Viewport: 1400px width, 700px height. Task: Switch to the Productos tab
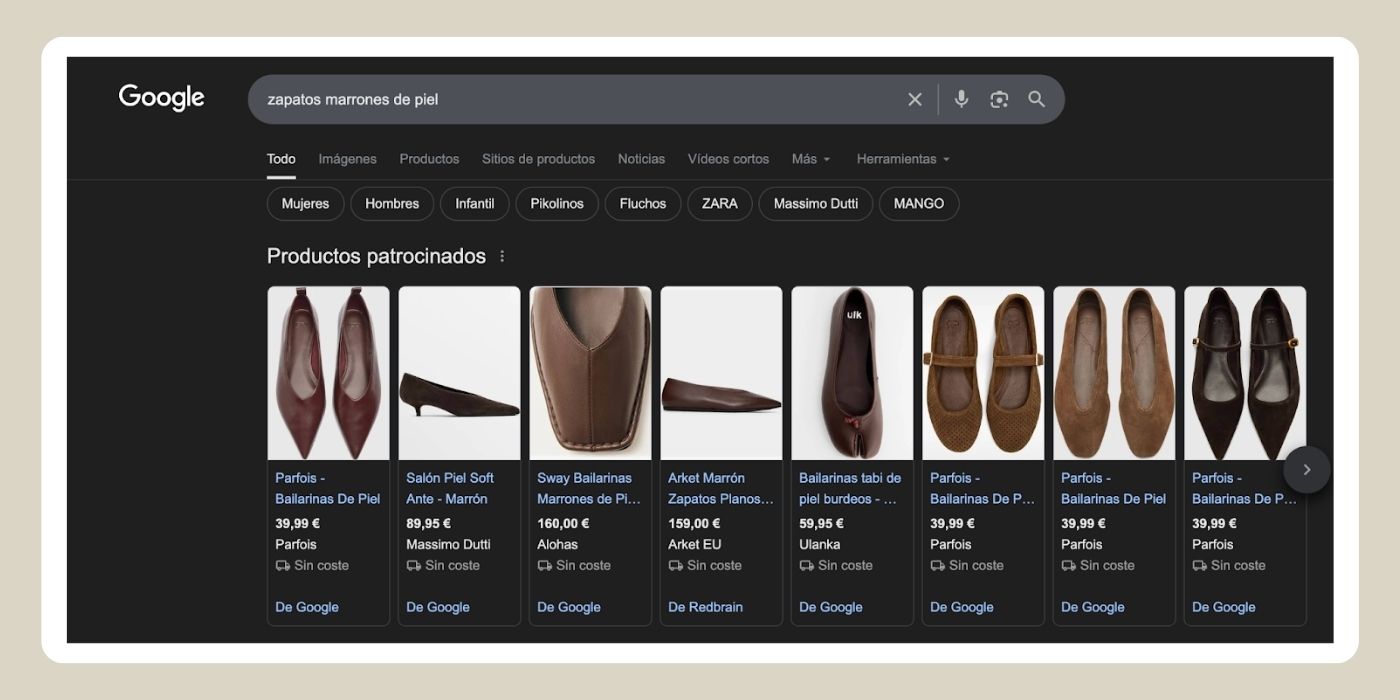coord(429,159)
